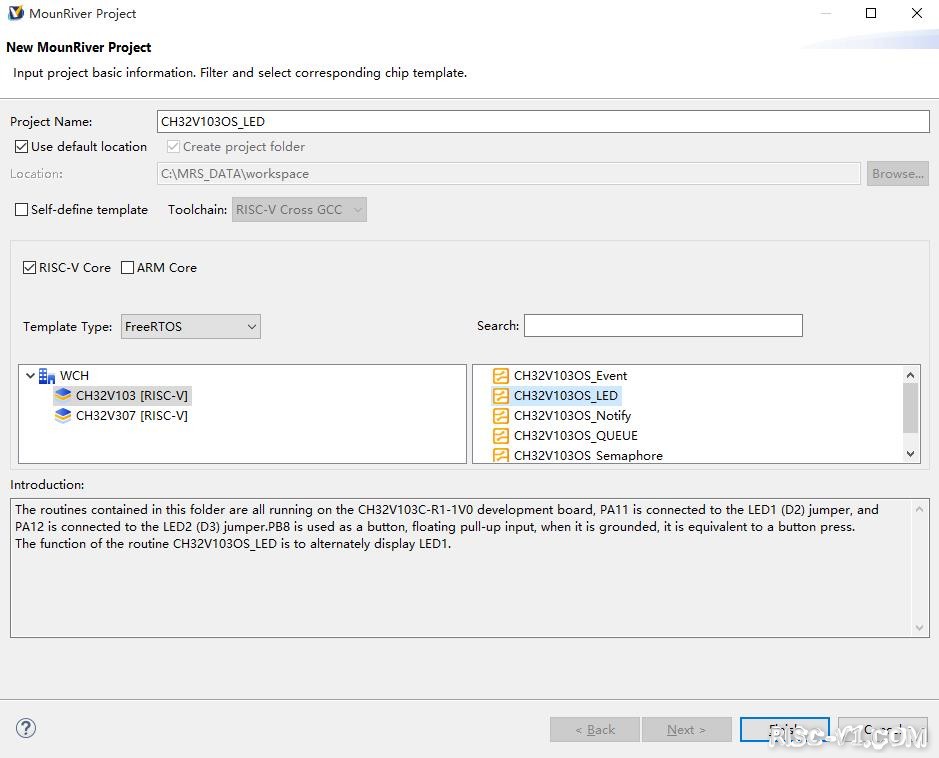This screenshot has height=758, width=939.
Task: Click the CH32V103 chip stack icon
Action: (63, 396)
